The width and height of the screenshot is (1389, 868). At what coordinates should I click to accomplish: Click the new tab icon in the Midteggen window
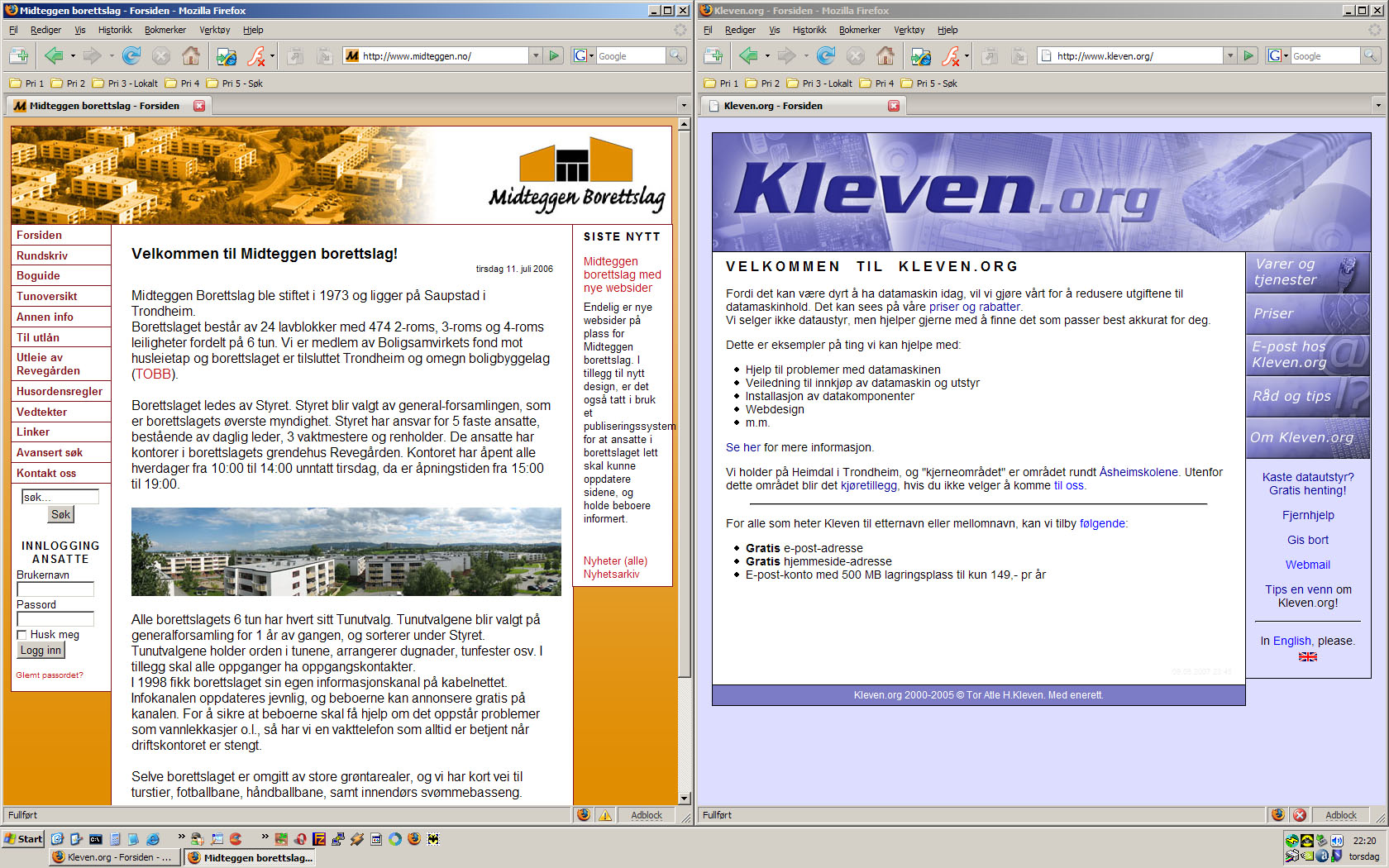tap(19, 55)
